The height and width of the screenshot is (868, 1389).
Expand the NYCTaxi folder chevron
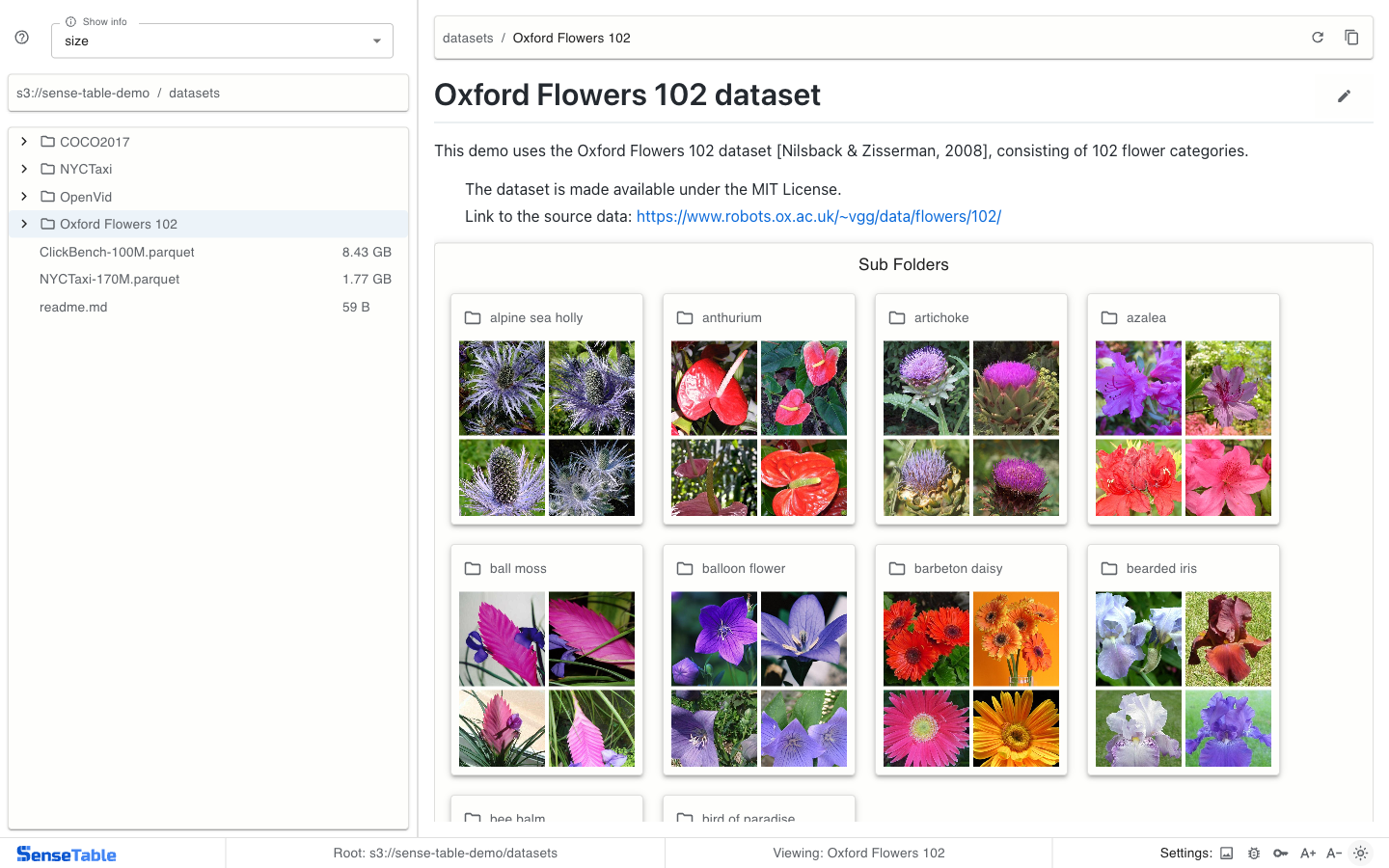tap(24, 169)
